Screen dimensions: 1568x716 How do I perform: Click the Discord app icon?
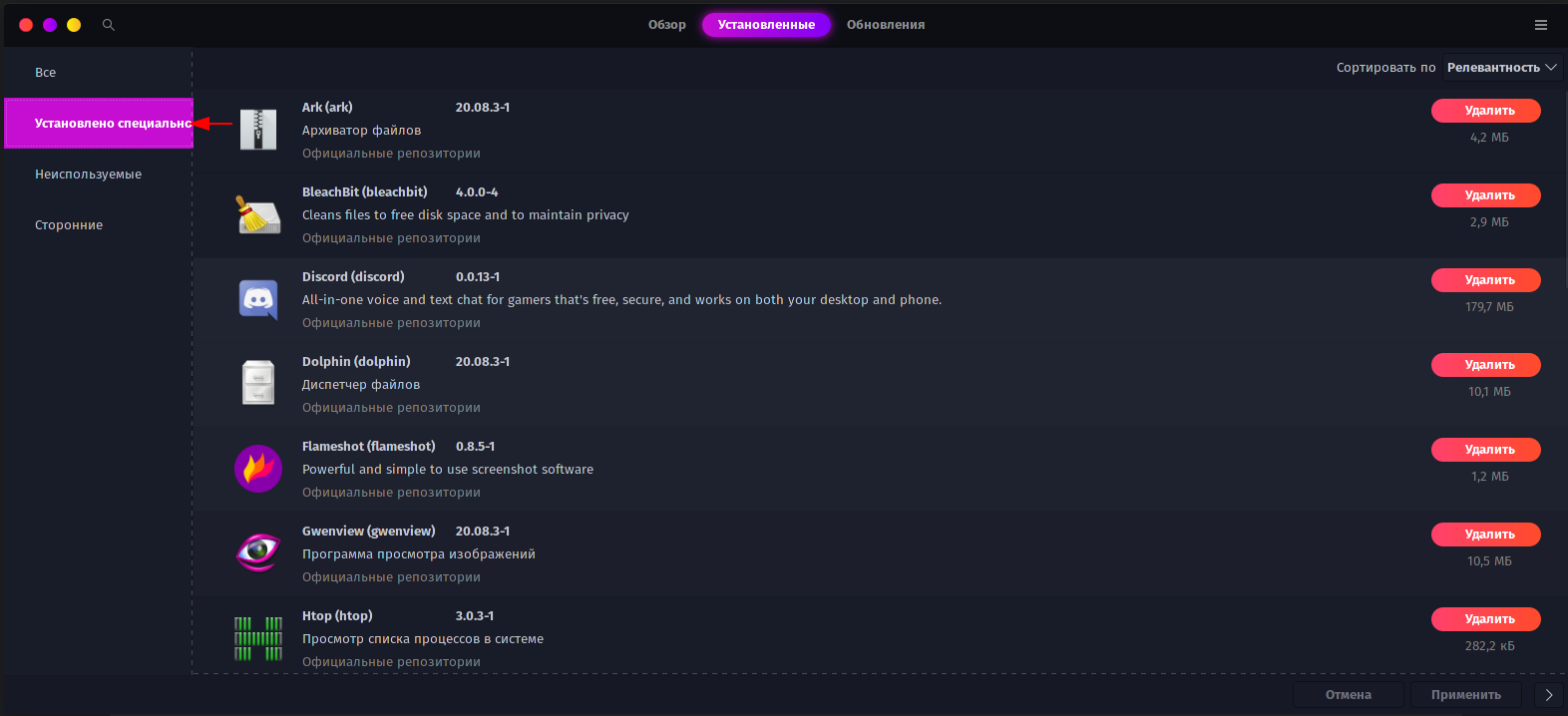pos(258,299)
